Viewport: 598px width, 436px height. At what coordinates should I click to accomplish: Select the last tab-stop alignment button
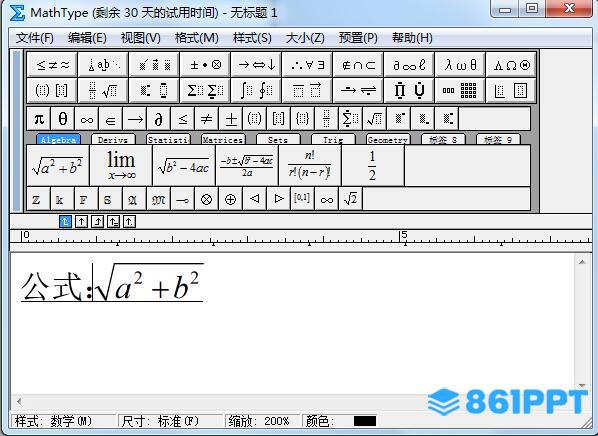click(x=129, y=222)
